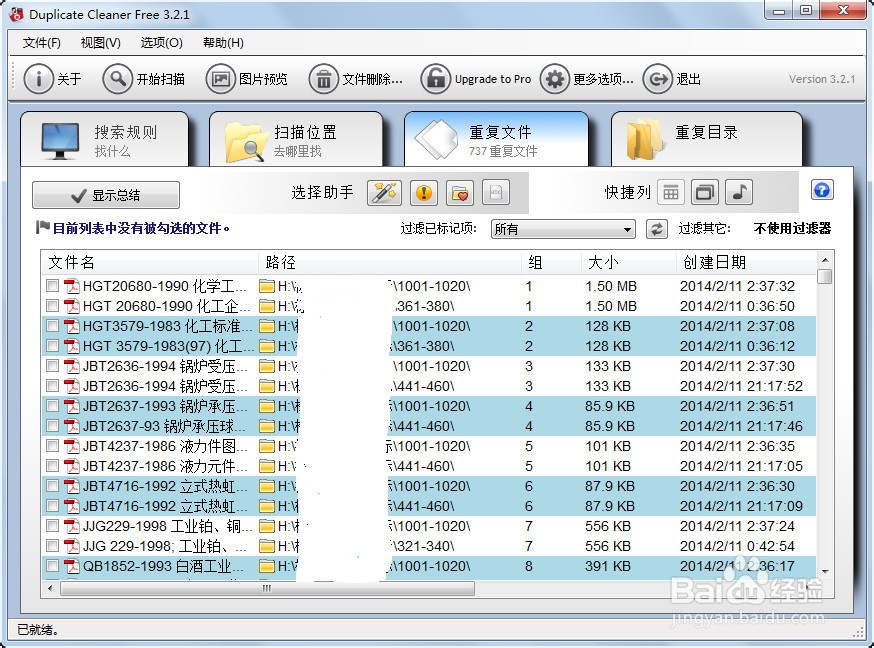This screenshot has height=648, width=874.
Task: Click the refresh filter arrows icon
Action: click(x=657, y=228)
